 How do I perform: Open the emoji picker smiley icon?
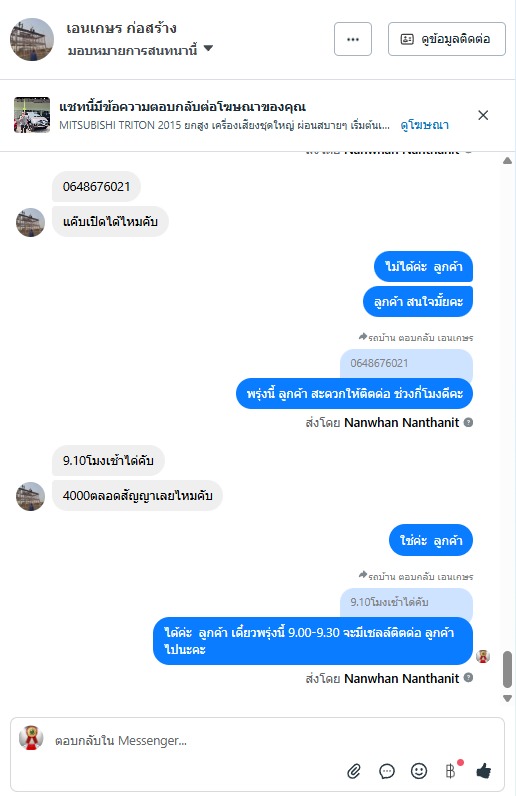point(418,771)
